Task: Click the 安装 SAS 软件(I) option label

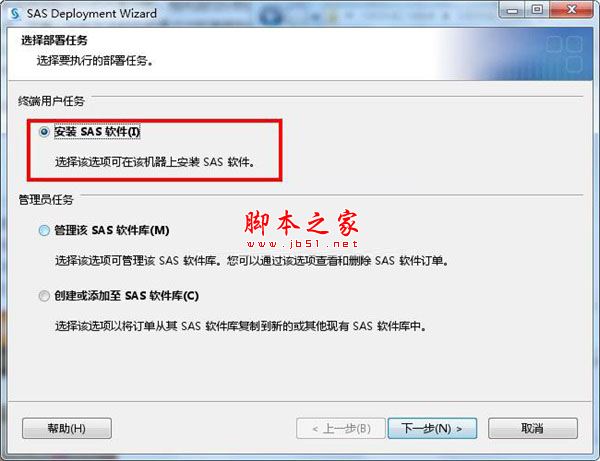Action: coord(97,132)
